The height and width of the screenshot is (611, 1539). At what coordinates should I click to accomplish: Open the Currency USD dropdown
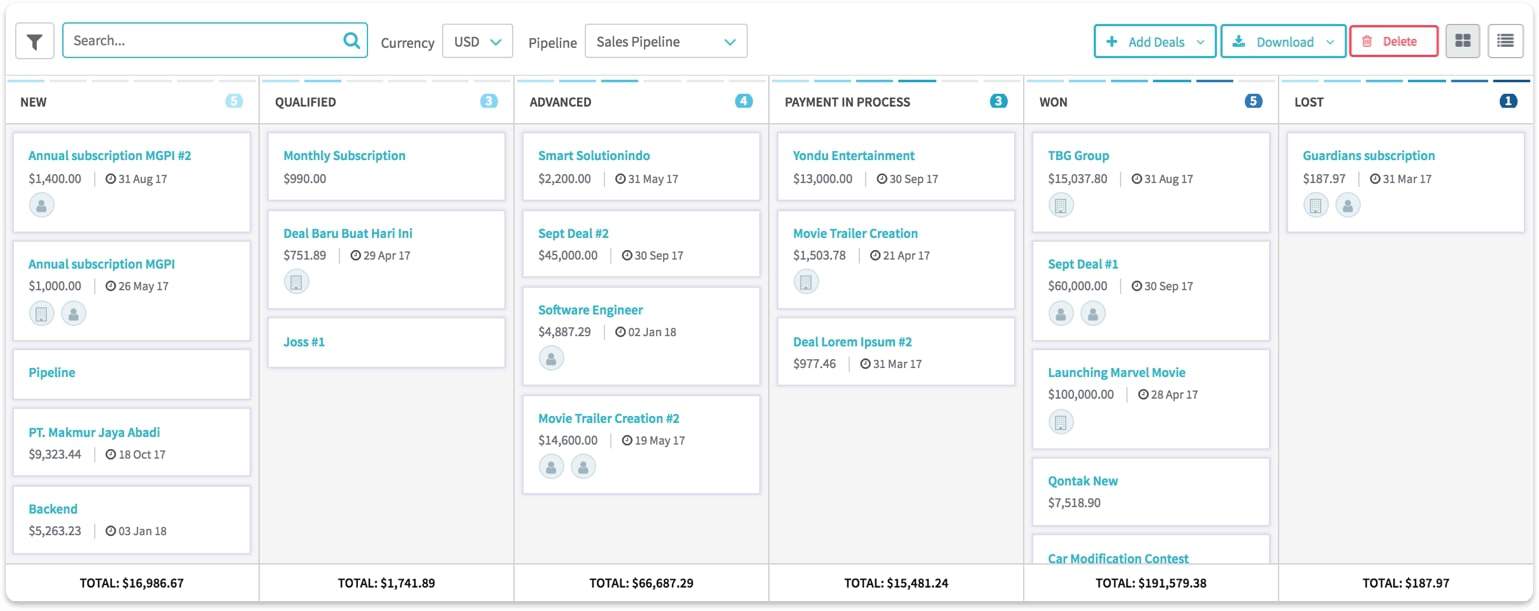[477, 41]
